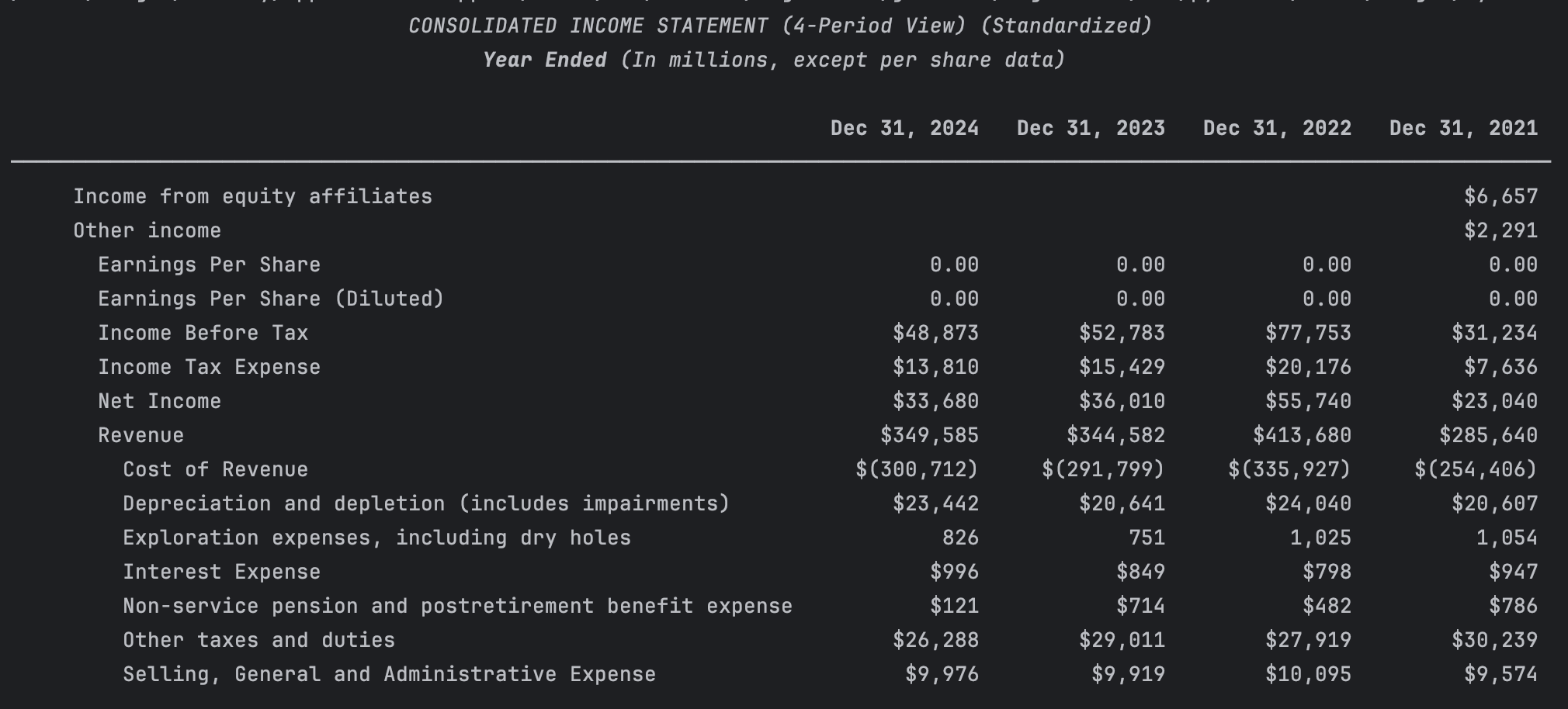The width and height of the screenshot is (1568, 709).
Task: Select the $6,657 equity affiliates value
Action: point(1501,196)
